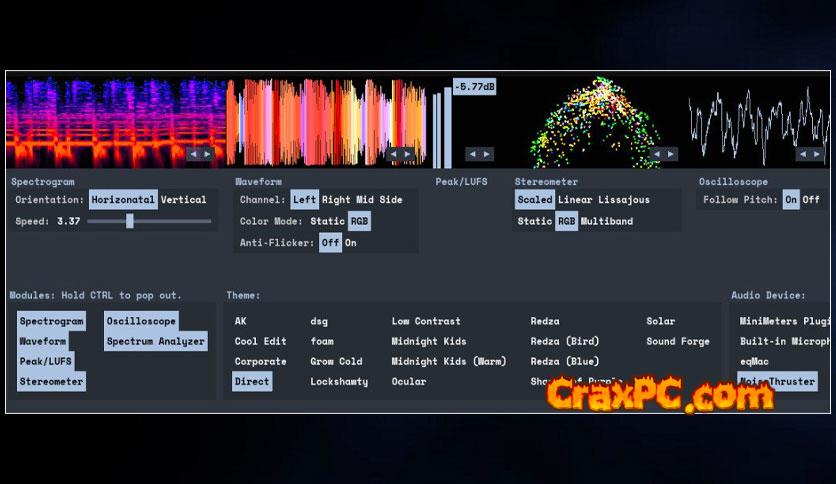Toggle the Oscilloscope module
Image resolution: width=836 pixels, height=484 pixels.
coord(141,321)
